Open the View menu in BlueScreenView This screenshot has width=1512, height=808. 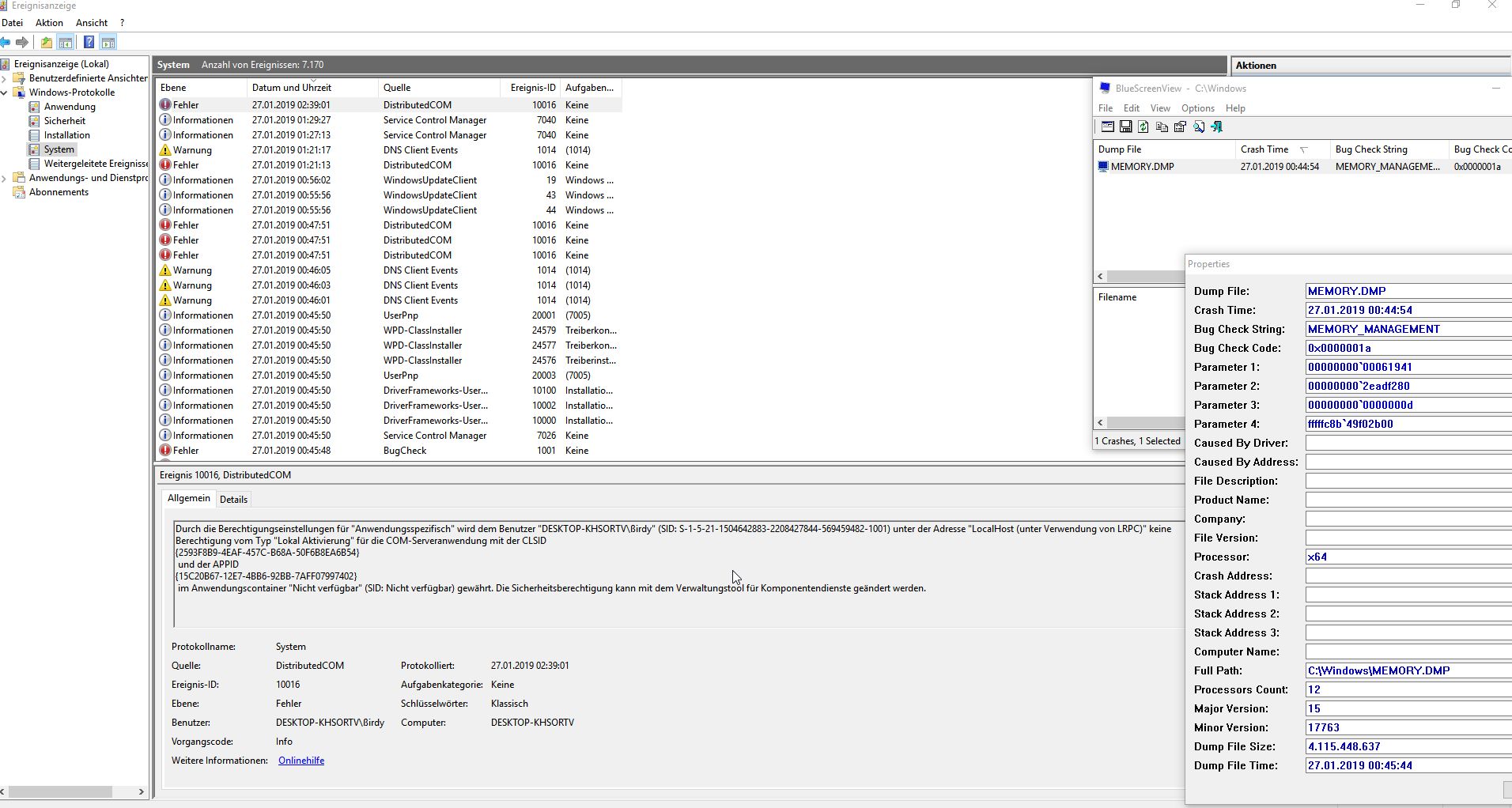1160,108
